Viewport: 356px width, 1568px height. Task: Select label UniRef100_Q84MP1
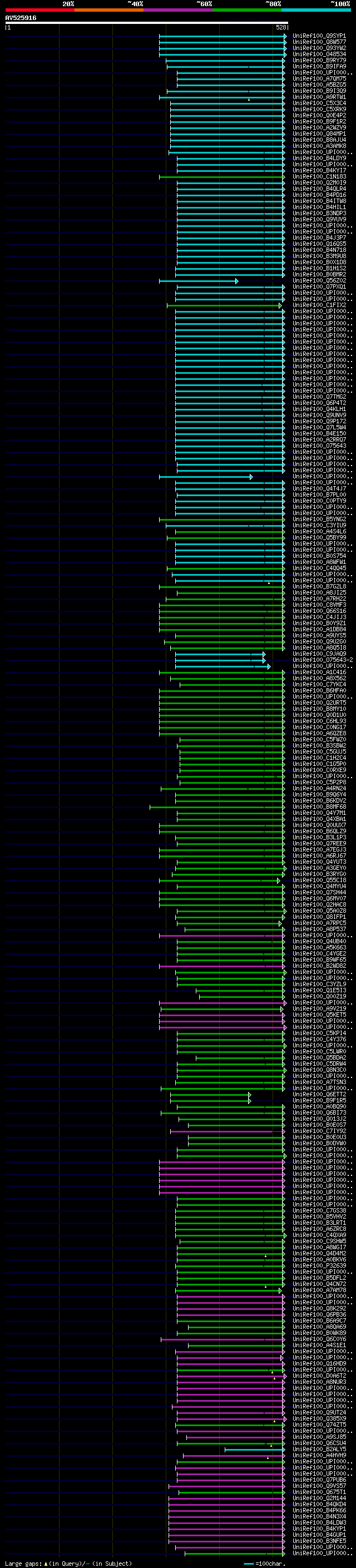pos(319,134)
